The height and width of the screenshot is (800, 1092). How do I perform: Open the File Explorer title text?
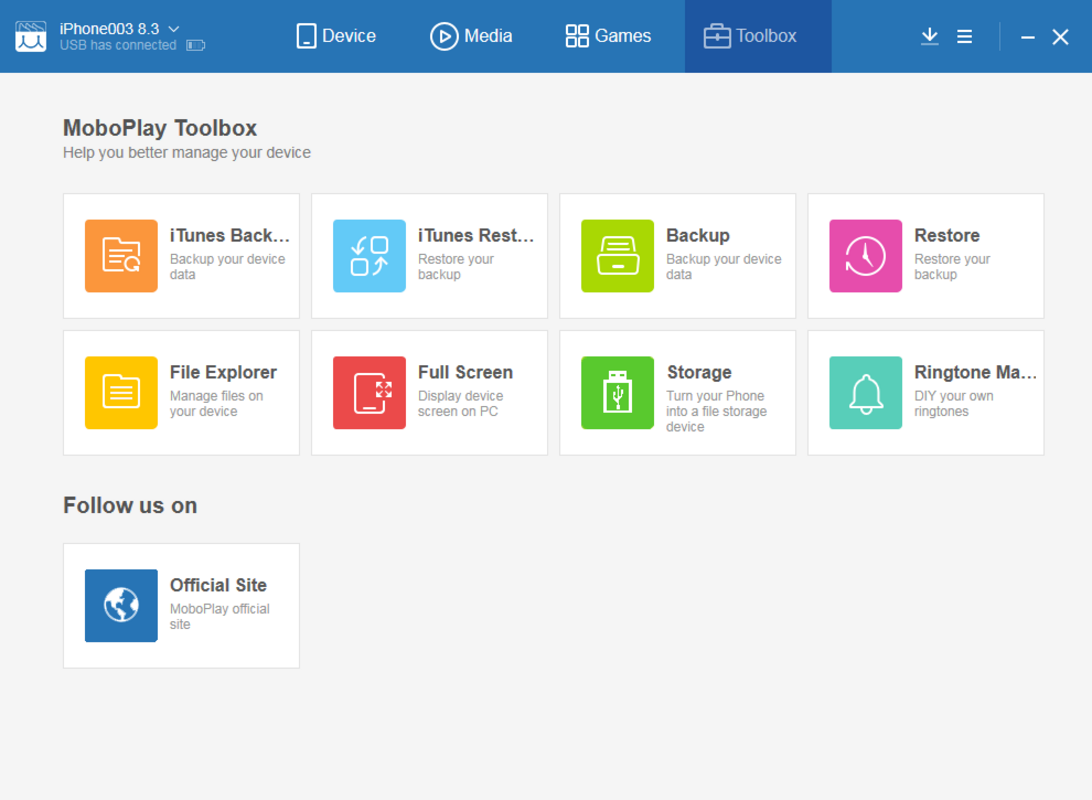point(223,372)
